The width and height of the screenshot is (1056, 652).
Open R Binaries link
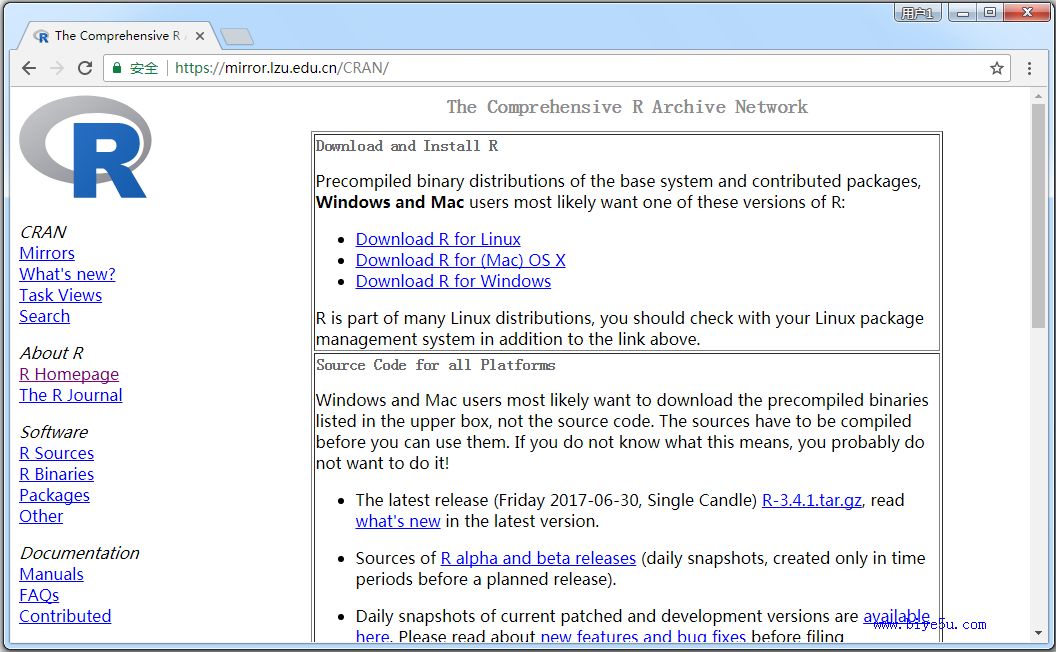pyautogui.click(x=57, y=474)
